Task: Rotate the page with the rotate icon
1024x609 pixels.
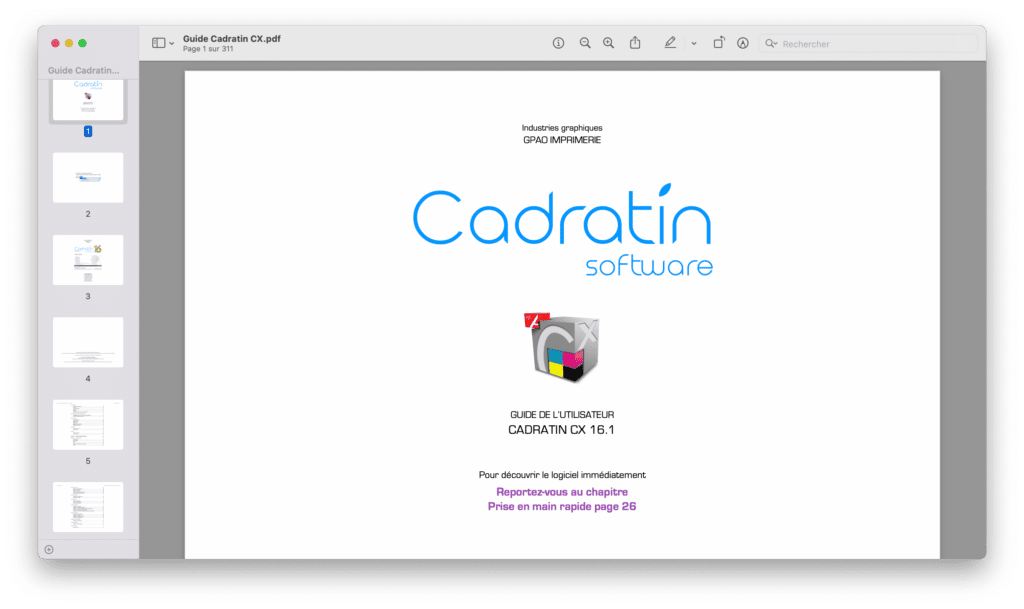Action: click(x=718, y=43)
